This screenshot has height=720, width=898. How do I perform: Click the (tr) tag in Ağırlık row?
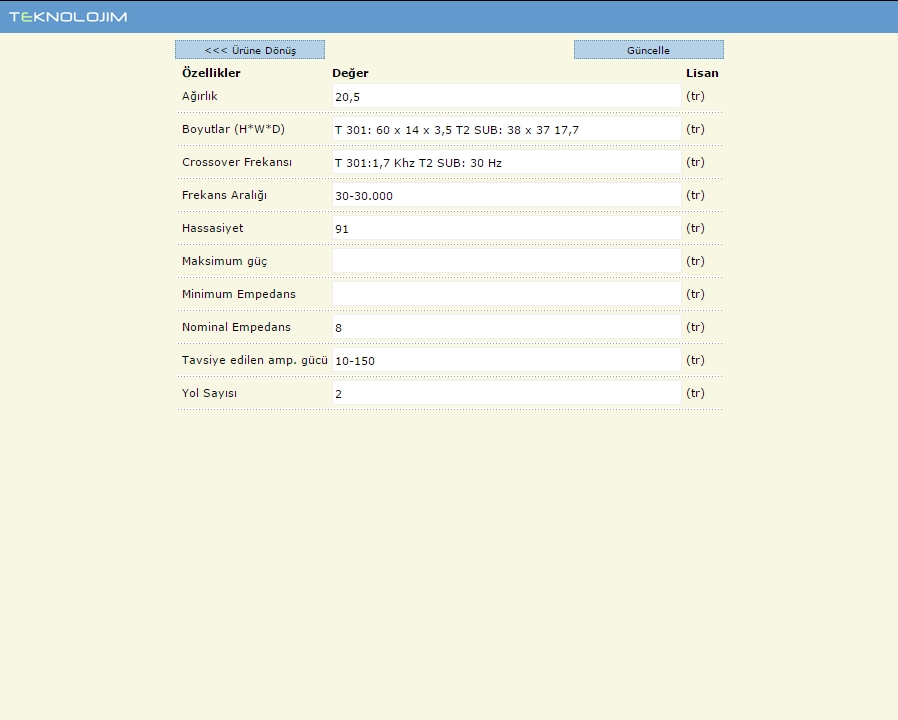tap(695, 96)
